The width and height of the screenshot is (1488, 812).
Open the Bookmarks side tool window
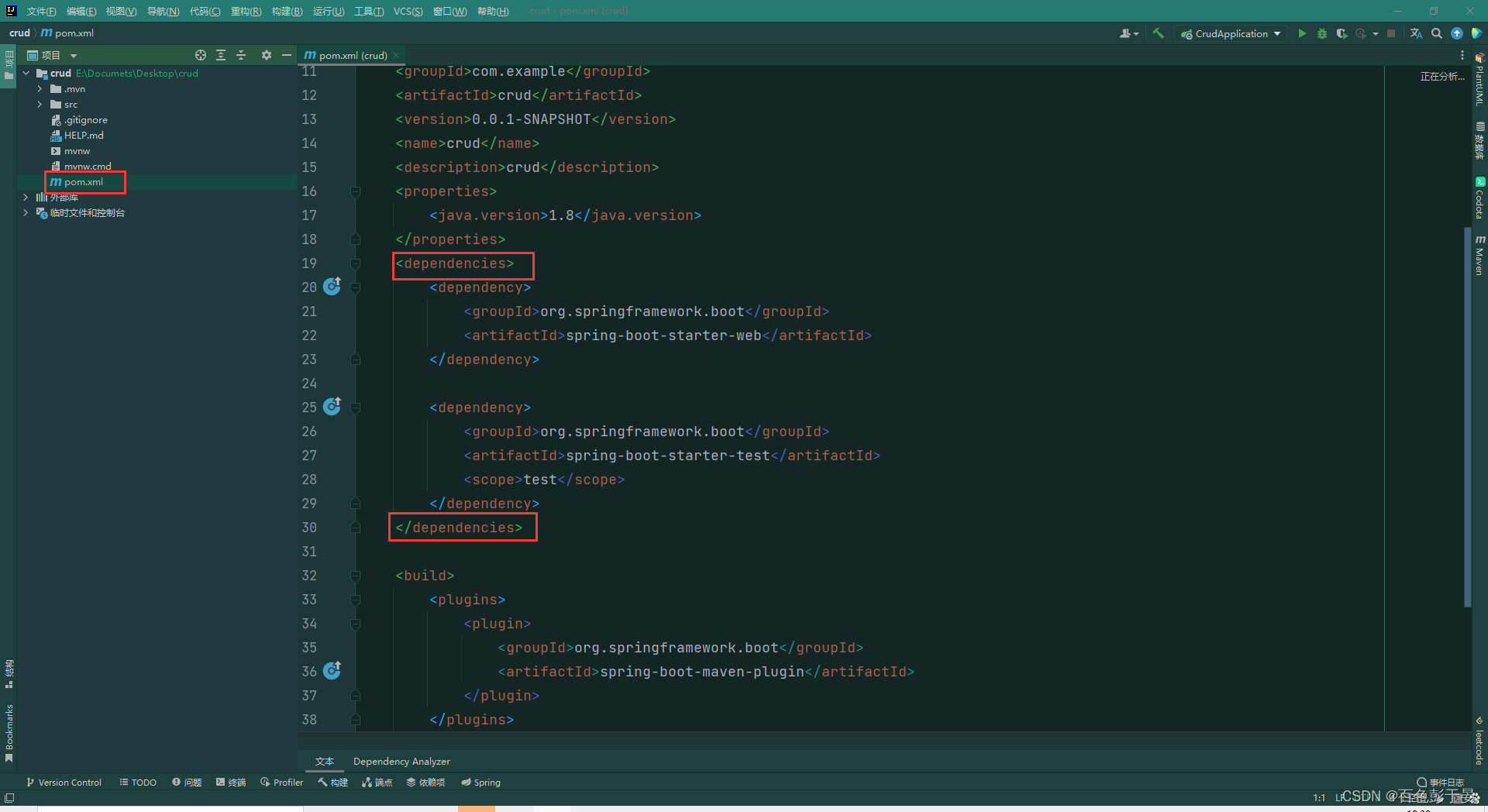coord(9,733)
